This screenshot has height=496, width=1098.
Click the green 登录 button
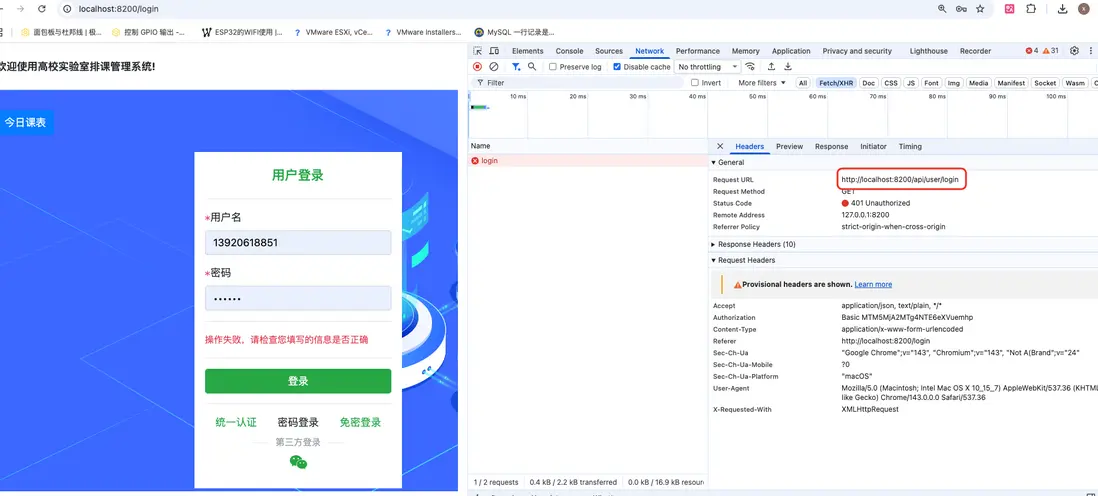(298, 381)
